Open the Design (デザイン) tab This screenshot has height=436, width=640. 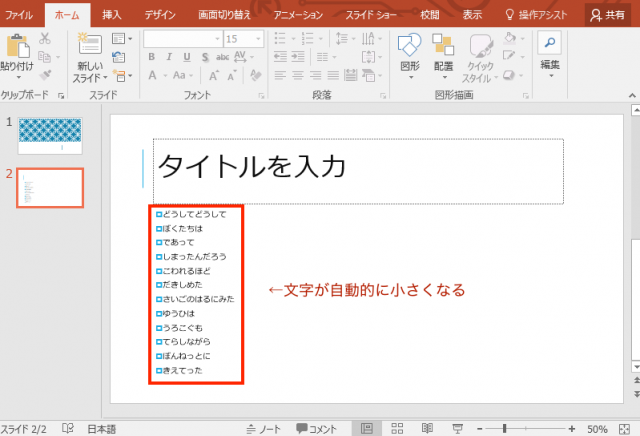point(160,15)
